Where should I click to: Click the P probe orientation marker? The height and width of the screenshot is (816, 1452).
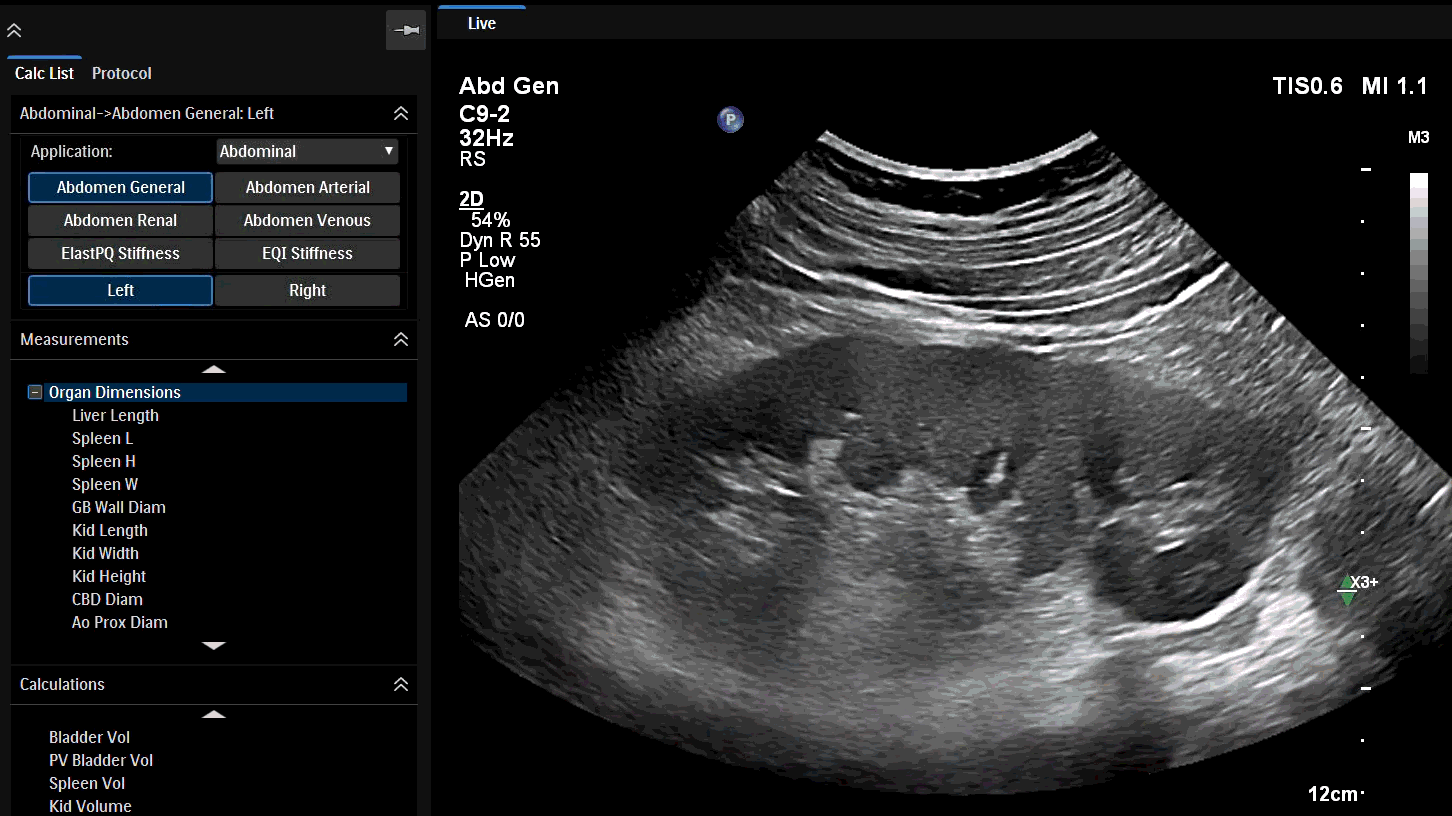tap(730, 119)
